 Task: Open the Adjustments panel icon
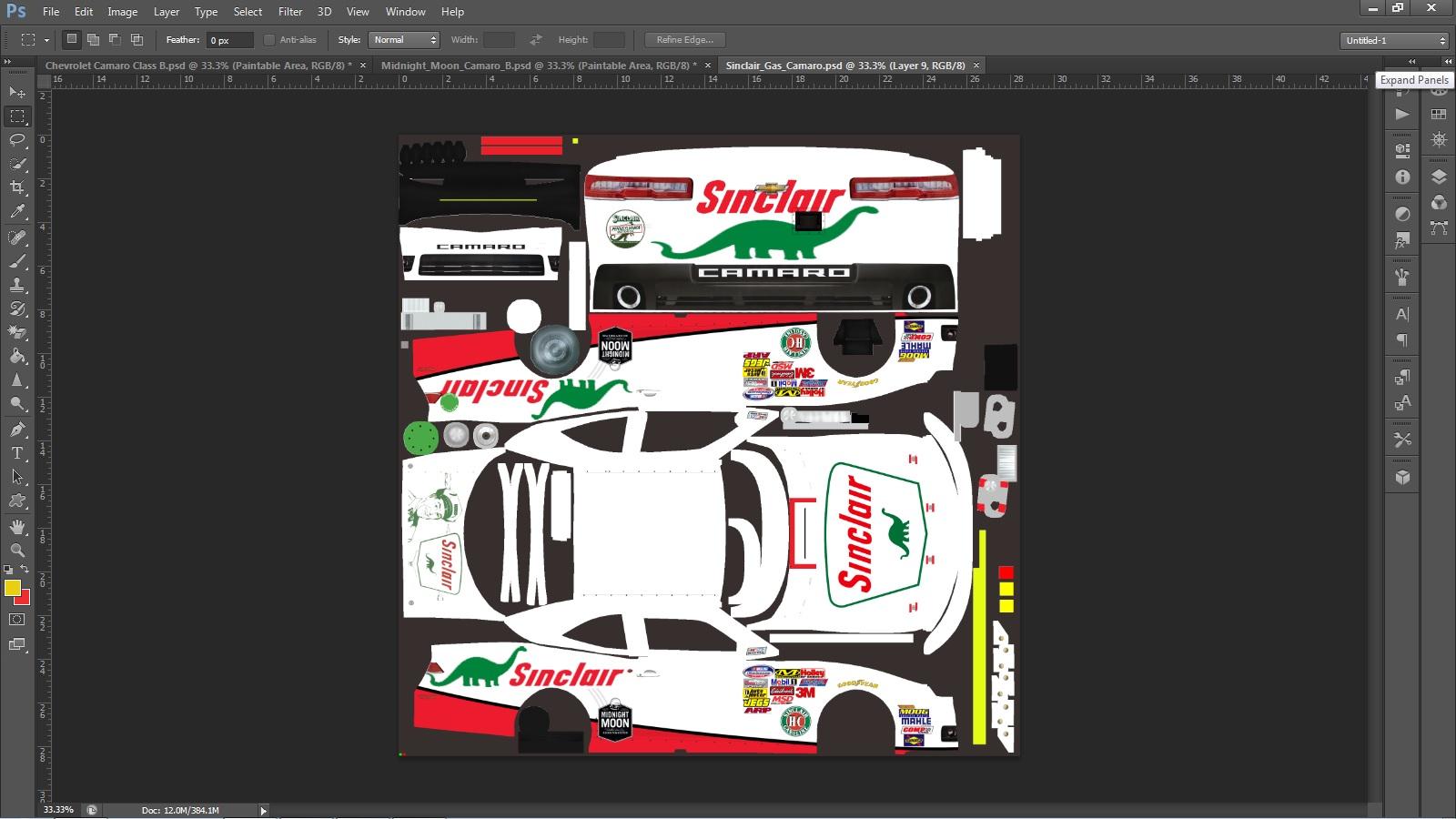(1402, 214)
